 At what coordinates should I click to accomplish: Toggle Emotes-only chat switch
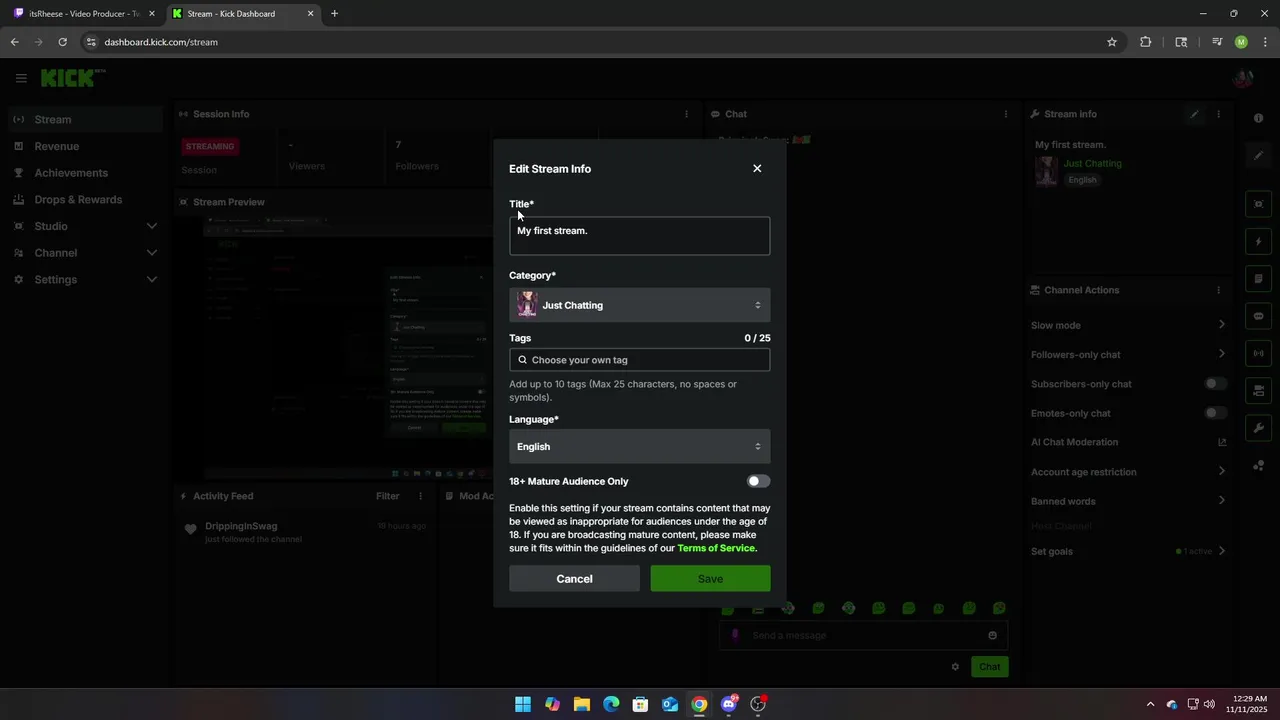(1215, 413)
